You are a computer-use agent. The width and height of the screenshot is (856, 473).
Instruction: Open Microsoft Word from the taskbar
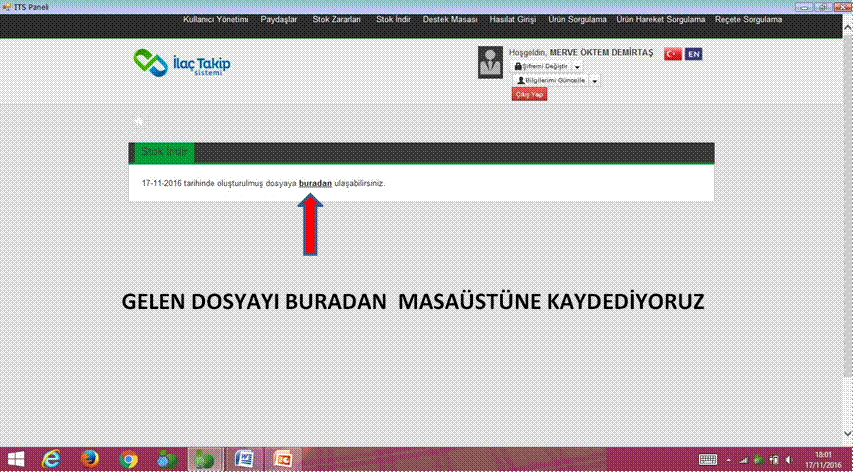(244, 459)
